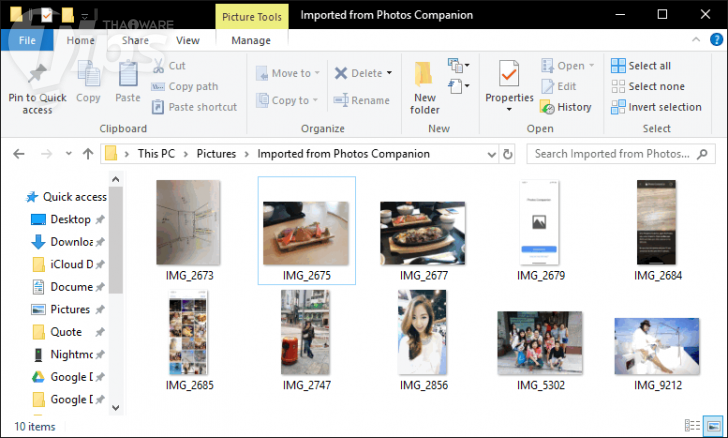Image resolution: width=728 pixels, height=438 pixels.
Task: Click Pictures in the breadcrumb path
Action: 216,154
